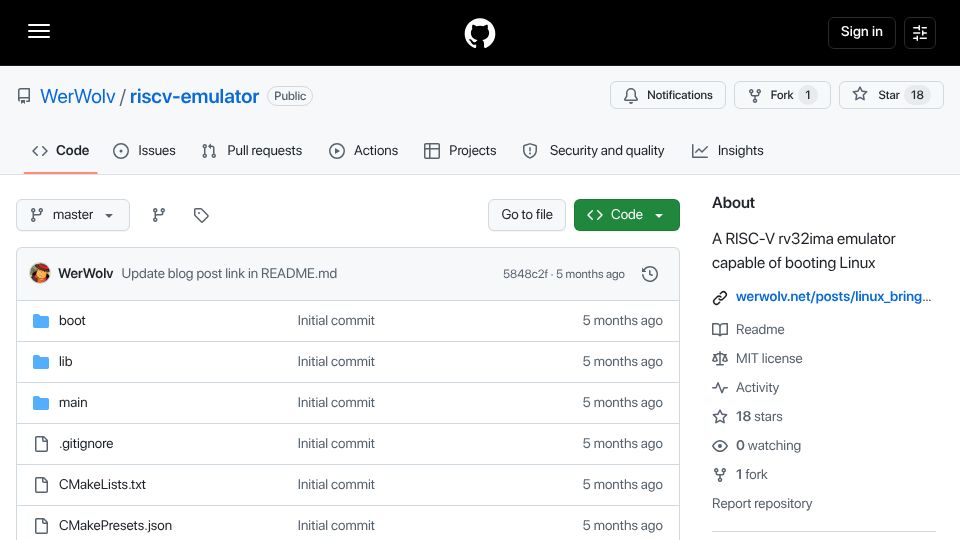
Task: View the star count badge 18
Action: tap(917, 95)
